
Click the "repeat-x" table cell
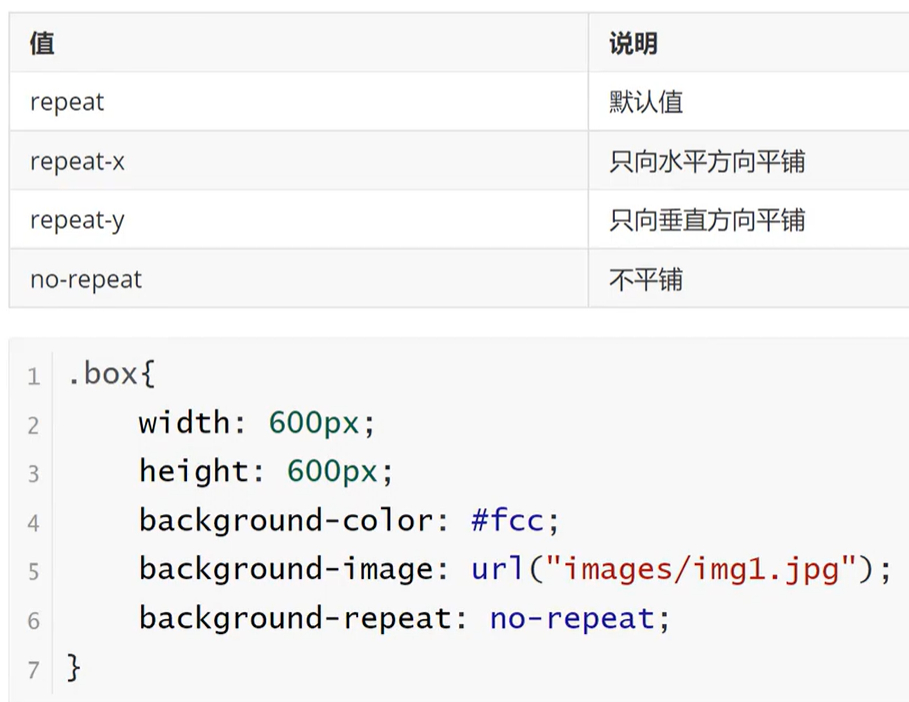click(x=77, y=161)
